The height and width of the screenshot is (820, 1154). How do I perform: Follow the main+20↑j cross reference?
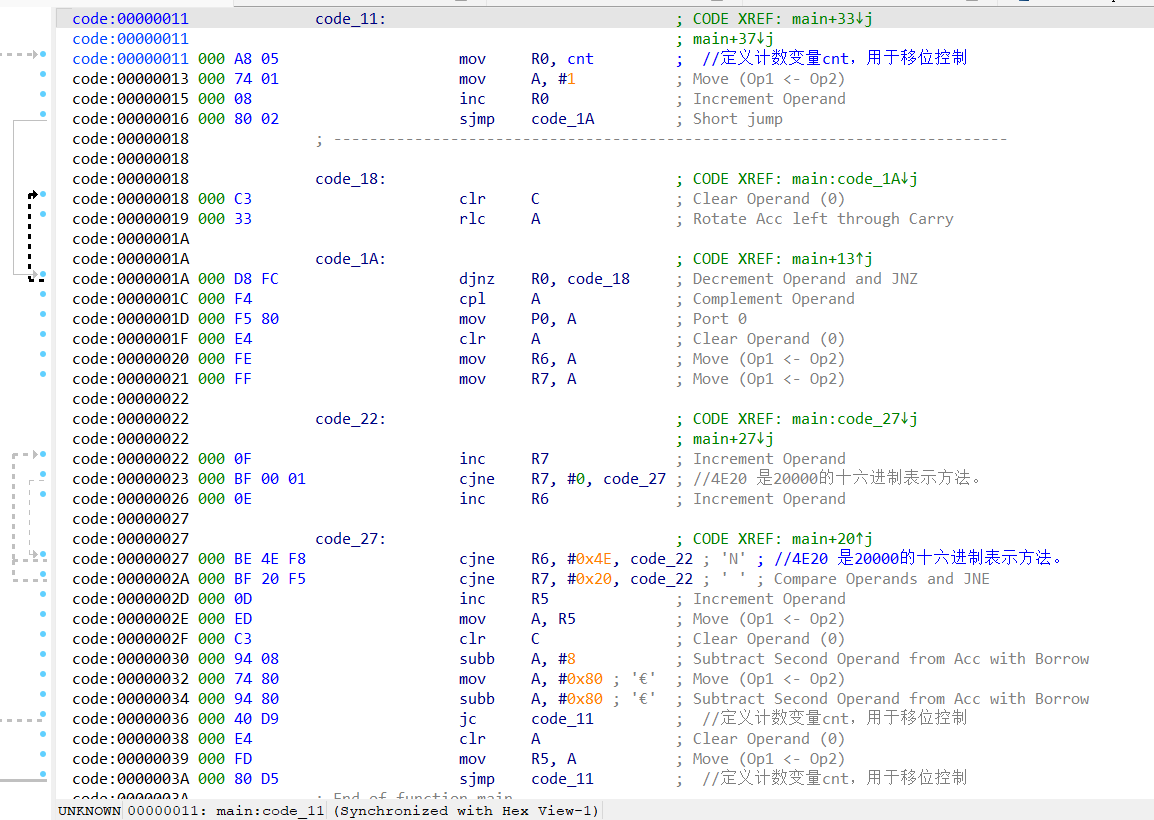(832, 539)
